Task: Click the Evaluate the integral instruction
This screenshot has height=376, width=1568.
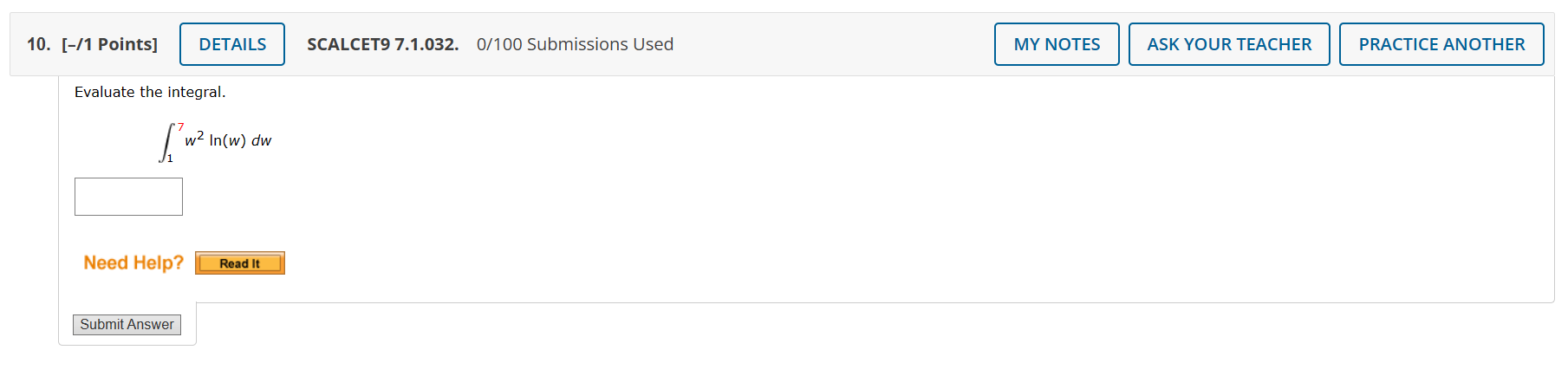Action: click(150, 92)
